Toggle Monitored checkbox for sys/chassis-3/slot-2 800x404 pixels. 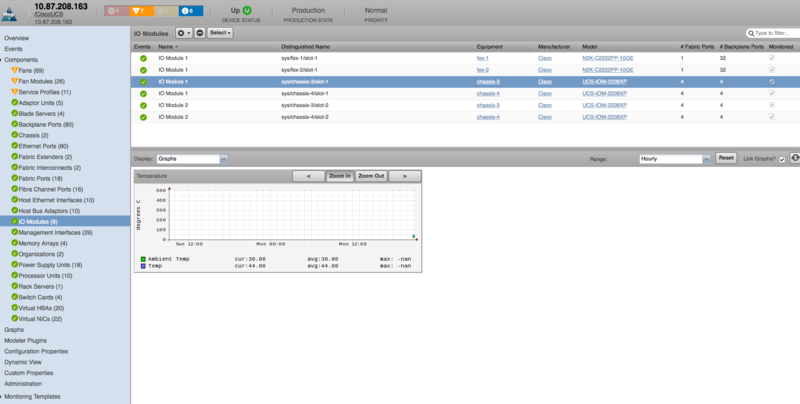771,105
